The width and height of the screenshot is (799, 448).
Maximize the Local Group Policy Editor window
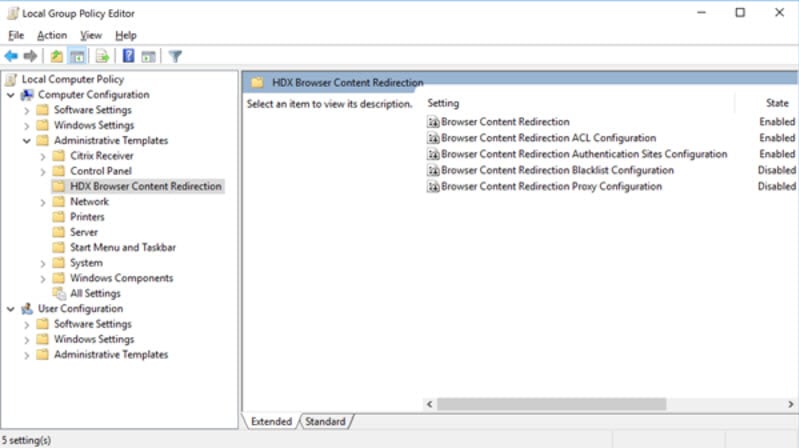[x=740, y=13]
